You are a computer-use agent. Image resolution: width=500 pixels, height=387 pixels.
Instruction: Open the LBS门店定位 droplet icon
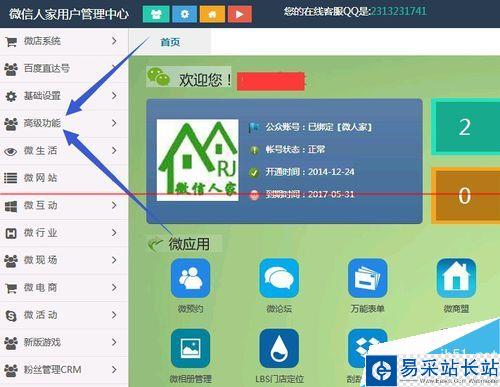tap(279, 348)
